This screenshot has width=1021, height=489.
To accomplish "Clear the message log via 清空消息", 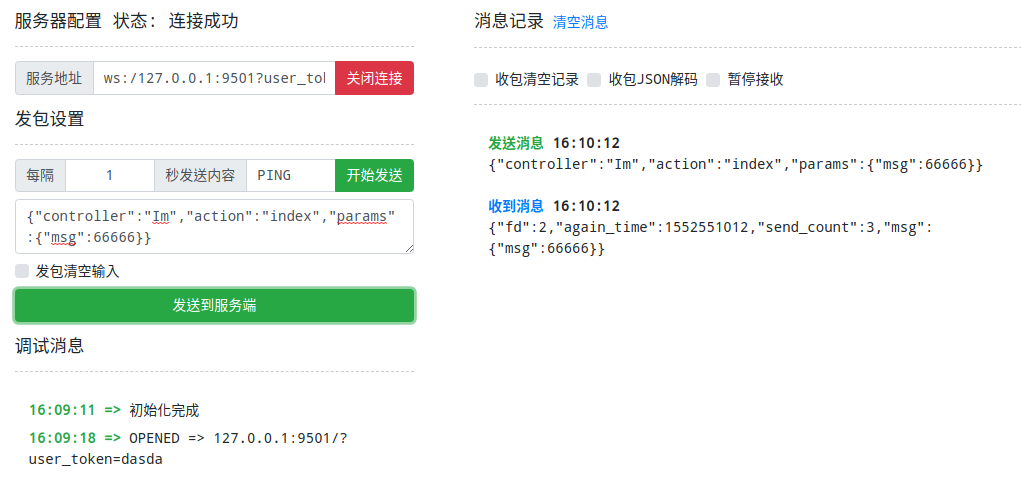I will (x=580, y=22).
